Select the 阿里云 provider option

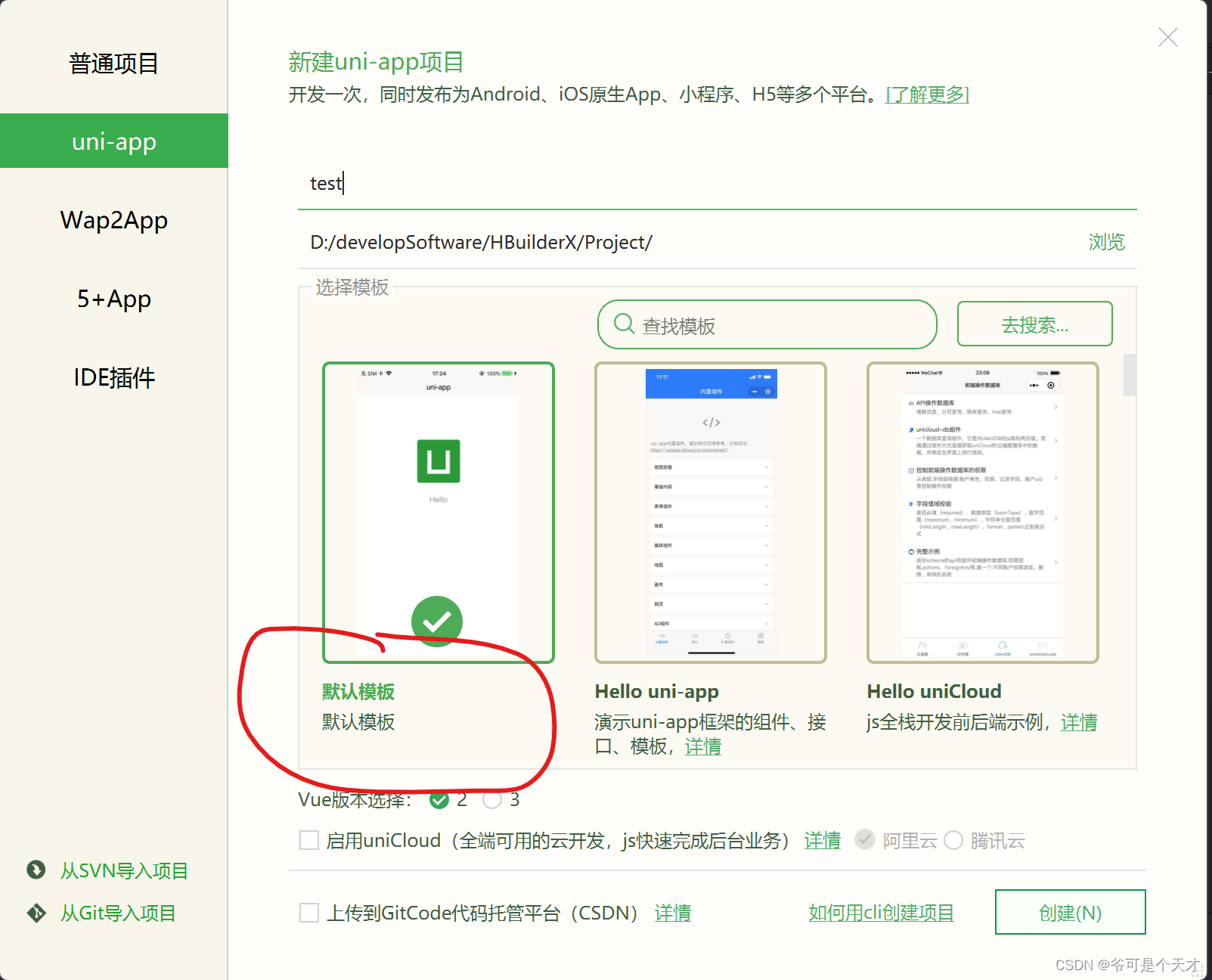pos(865,839)
